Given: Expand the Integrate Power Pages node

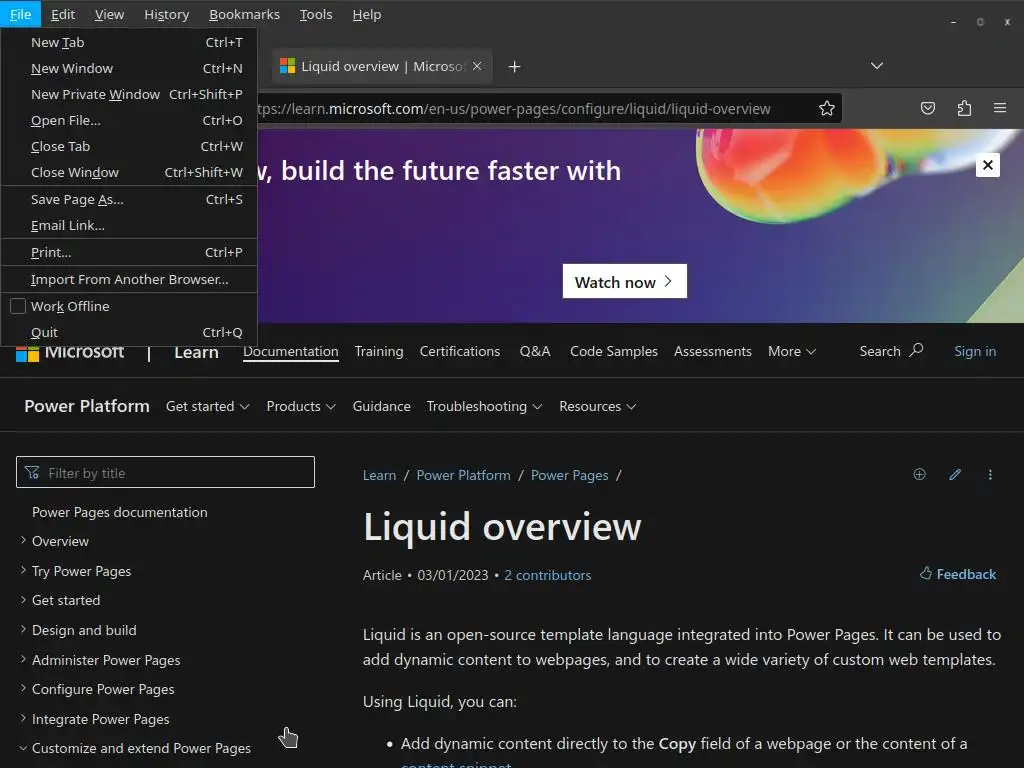Looking at the screenshot, I should (23, 718).
